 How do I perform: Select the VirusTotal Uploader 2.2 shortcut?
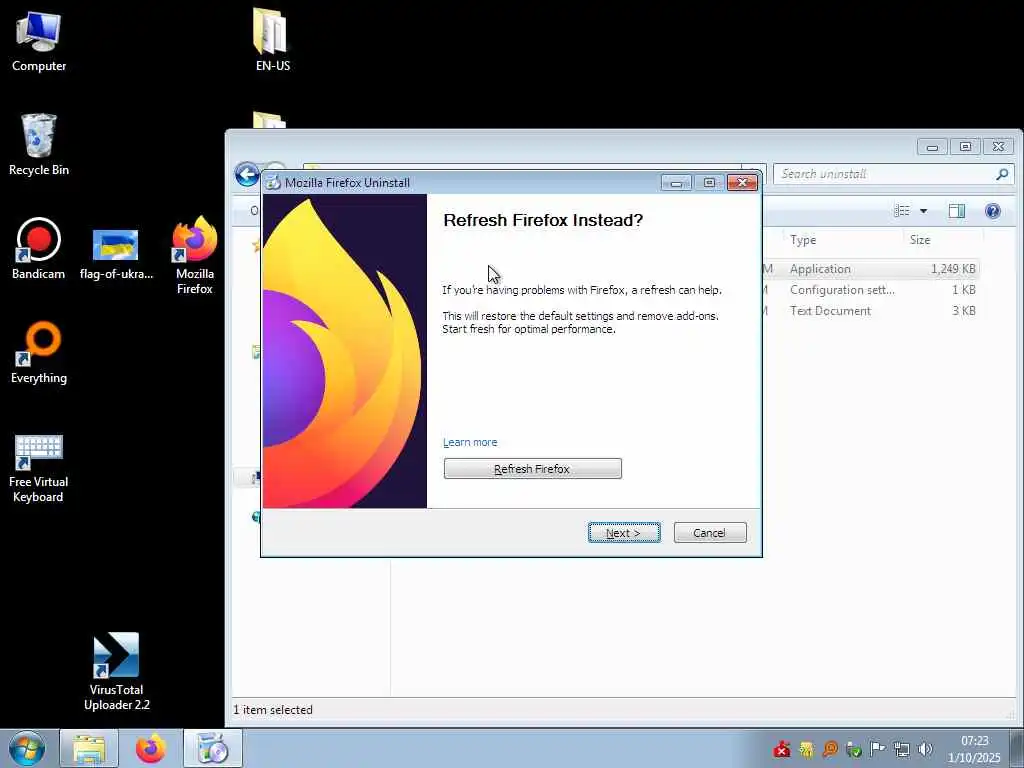click(x=116, y=671)
